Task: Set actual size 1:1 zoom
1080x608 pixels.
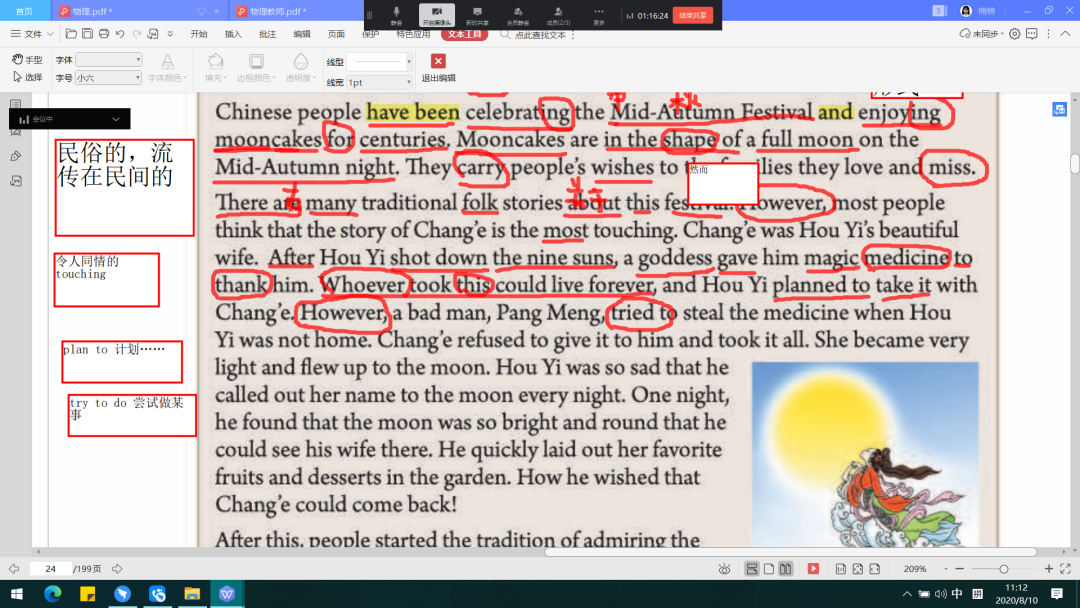Action: (841, 569)
